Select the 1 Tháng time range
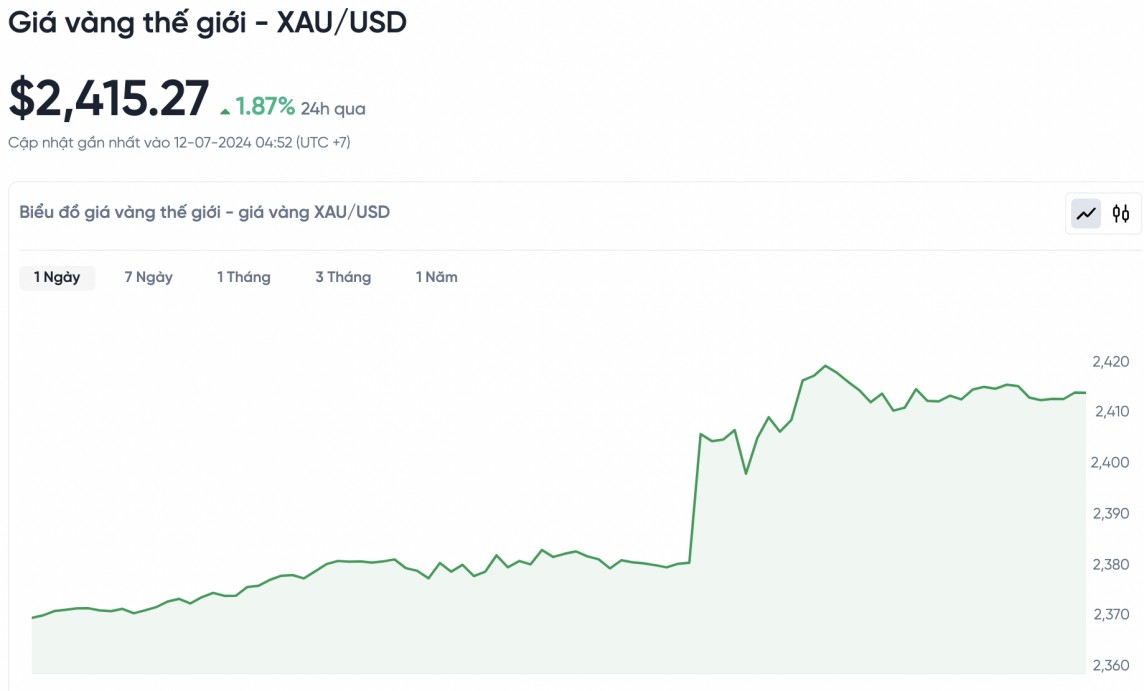The height and width of the screenshot is (691, 1144). tap(244, 277)
